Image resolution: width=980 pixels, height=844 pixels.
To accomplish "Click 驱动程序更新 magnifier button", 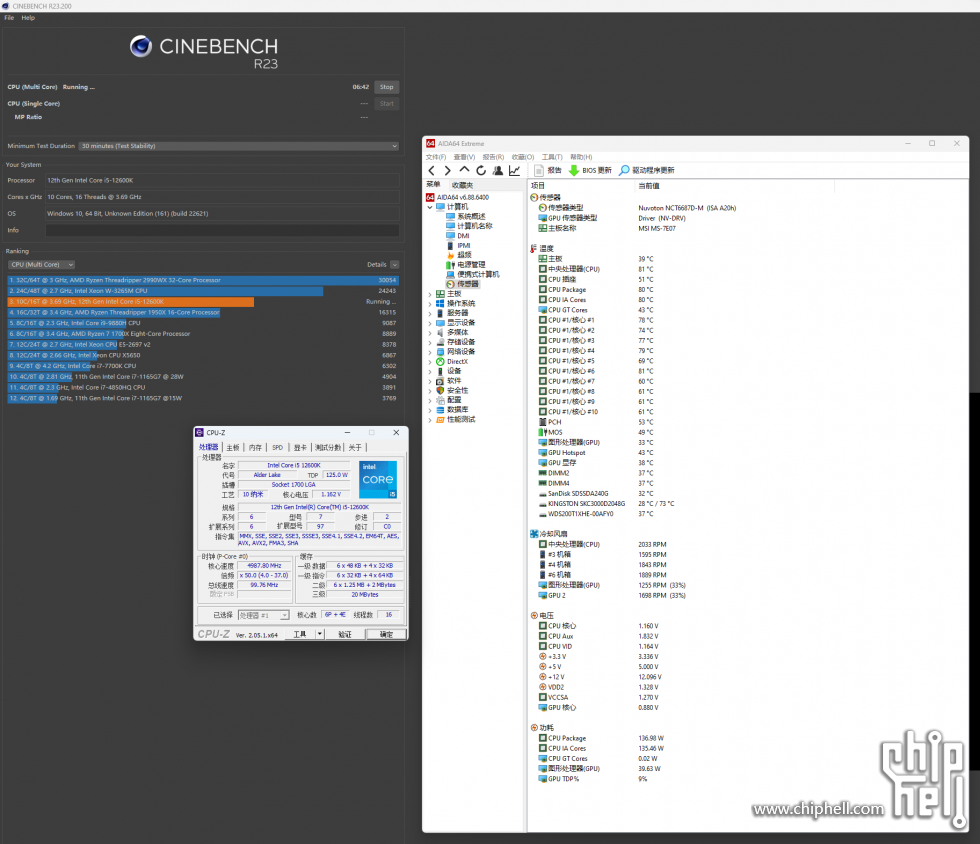I will pyautogui.click(x=647, y=170).
